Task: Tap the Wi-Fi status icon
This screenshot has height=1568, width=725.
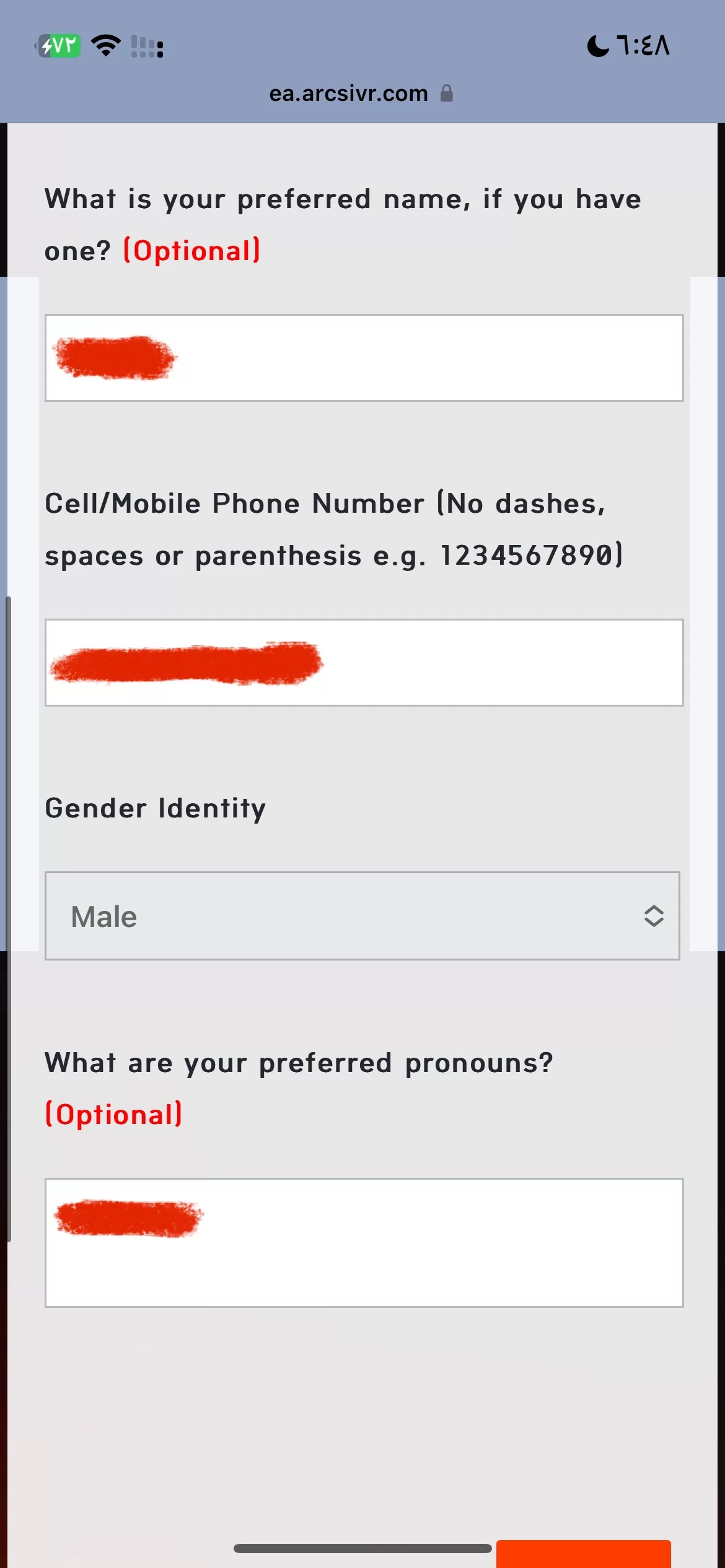Action: pos(106,46)
